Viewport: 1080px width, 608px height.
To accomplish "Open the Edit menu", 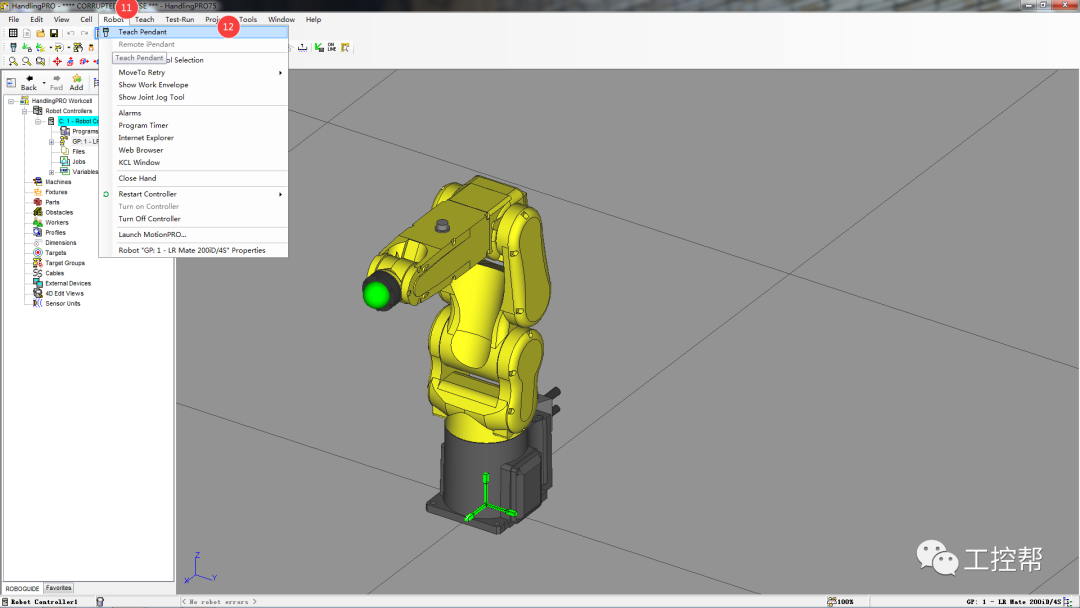I will click(x=37, y=19).
